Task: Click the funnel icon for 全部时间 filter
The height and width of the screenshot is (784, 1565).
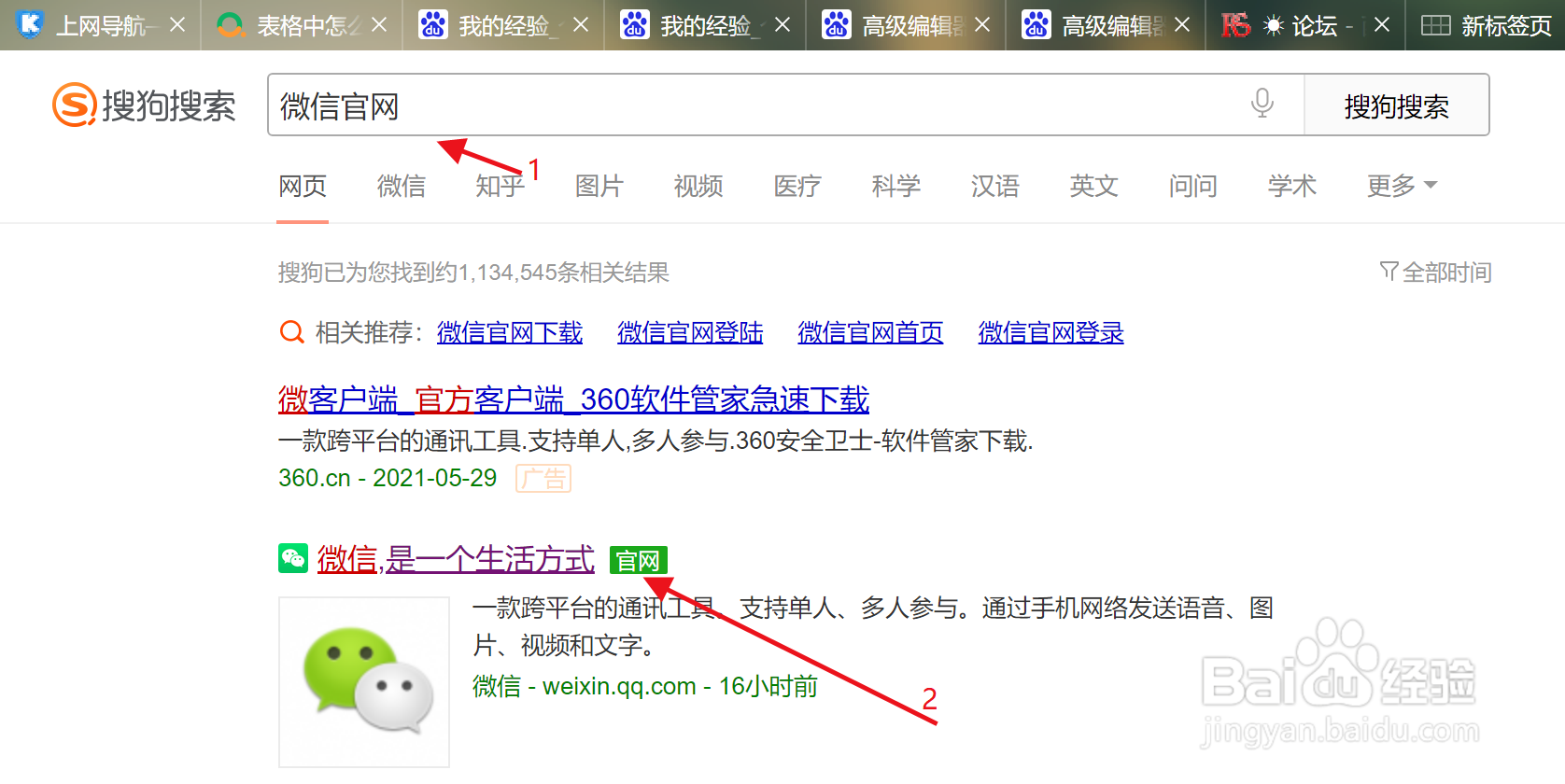Action: 1389,272
